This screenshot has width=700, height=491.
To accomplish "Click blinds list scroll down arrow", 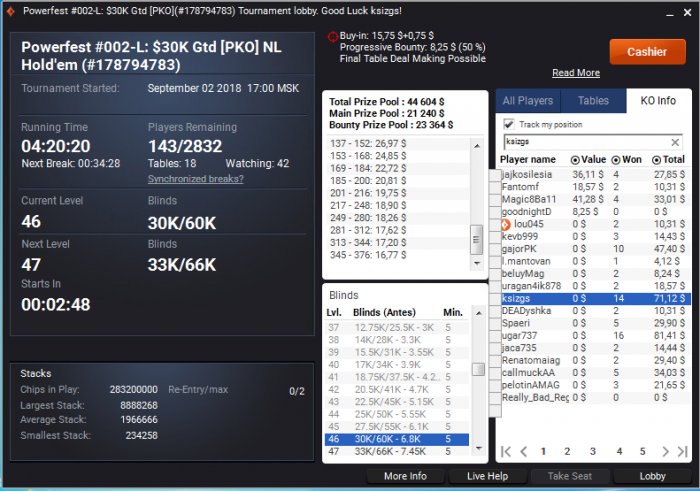I will [478, 448].
